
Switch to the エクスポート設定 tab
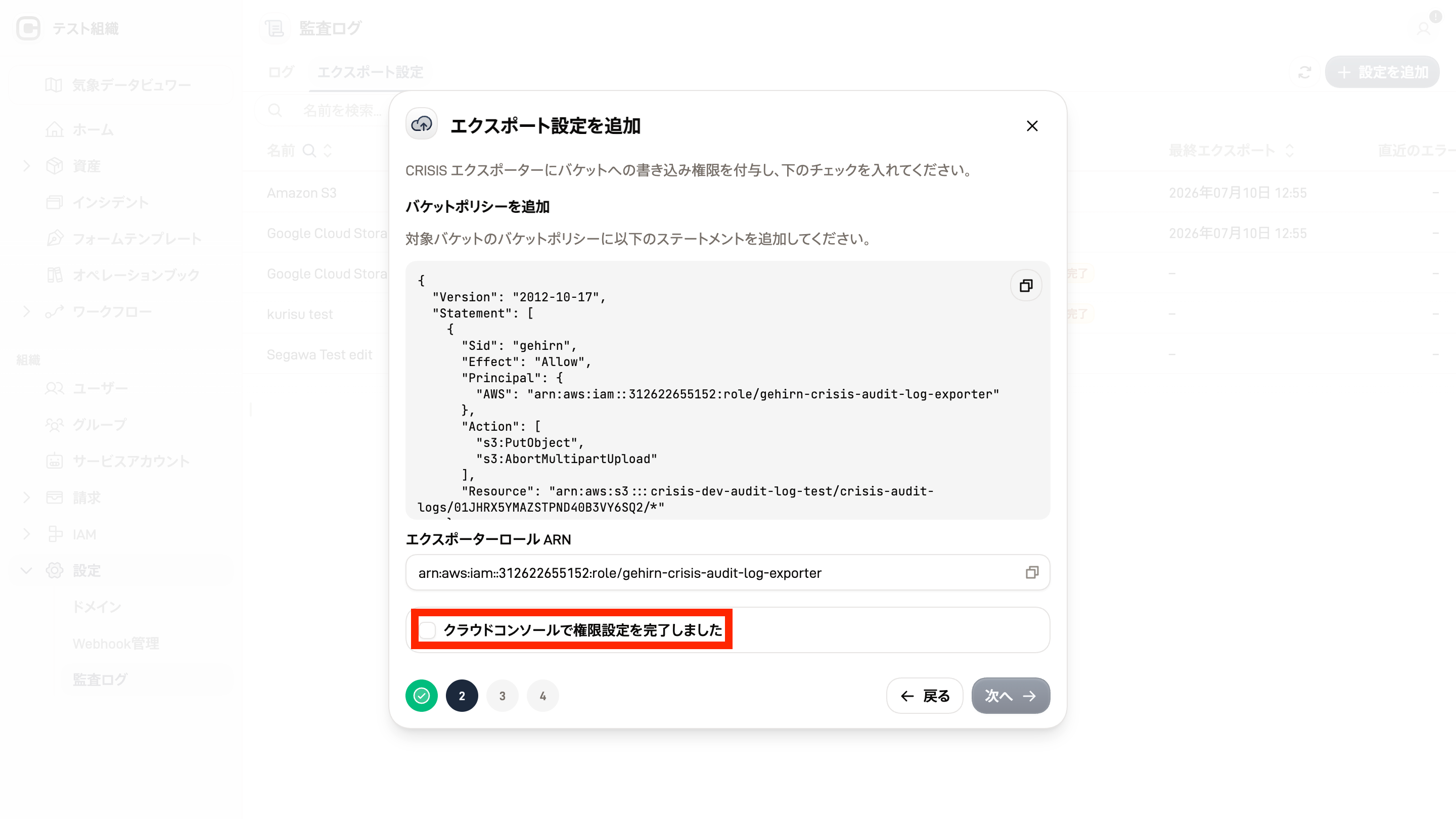click(370, 72)
